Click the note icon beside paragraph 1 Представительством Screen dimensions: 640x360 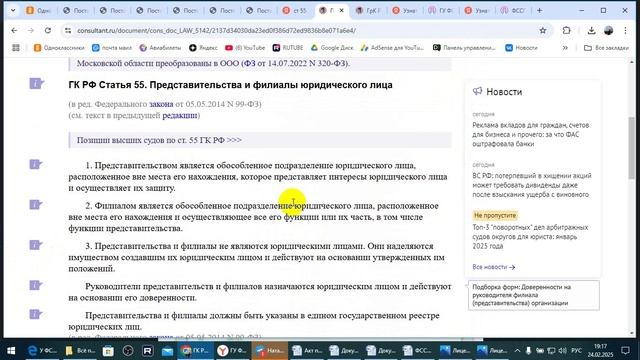pyautogui.click(x=36, y=164)
